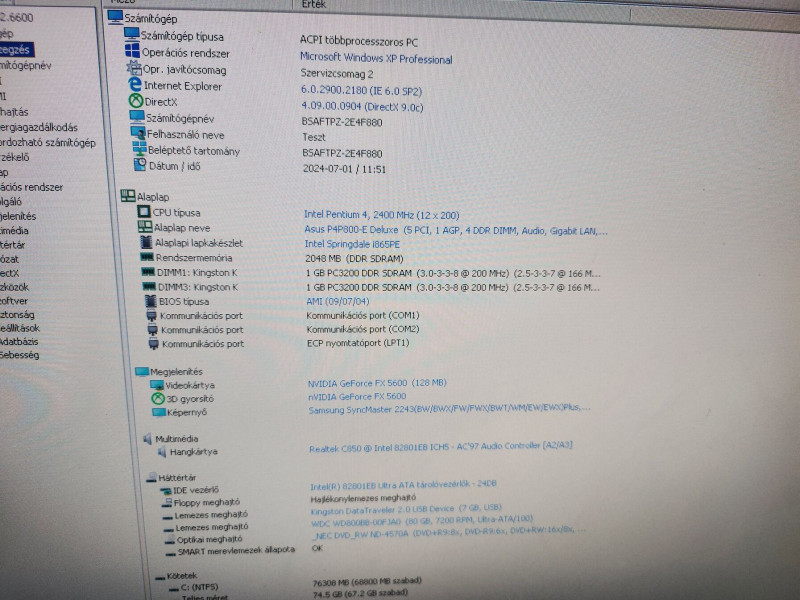Select the Biztonság item in sidebar
800x600 pixels.
(x=17, y=315)
